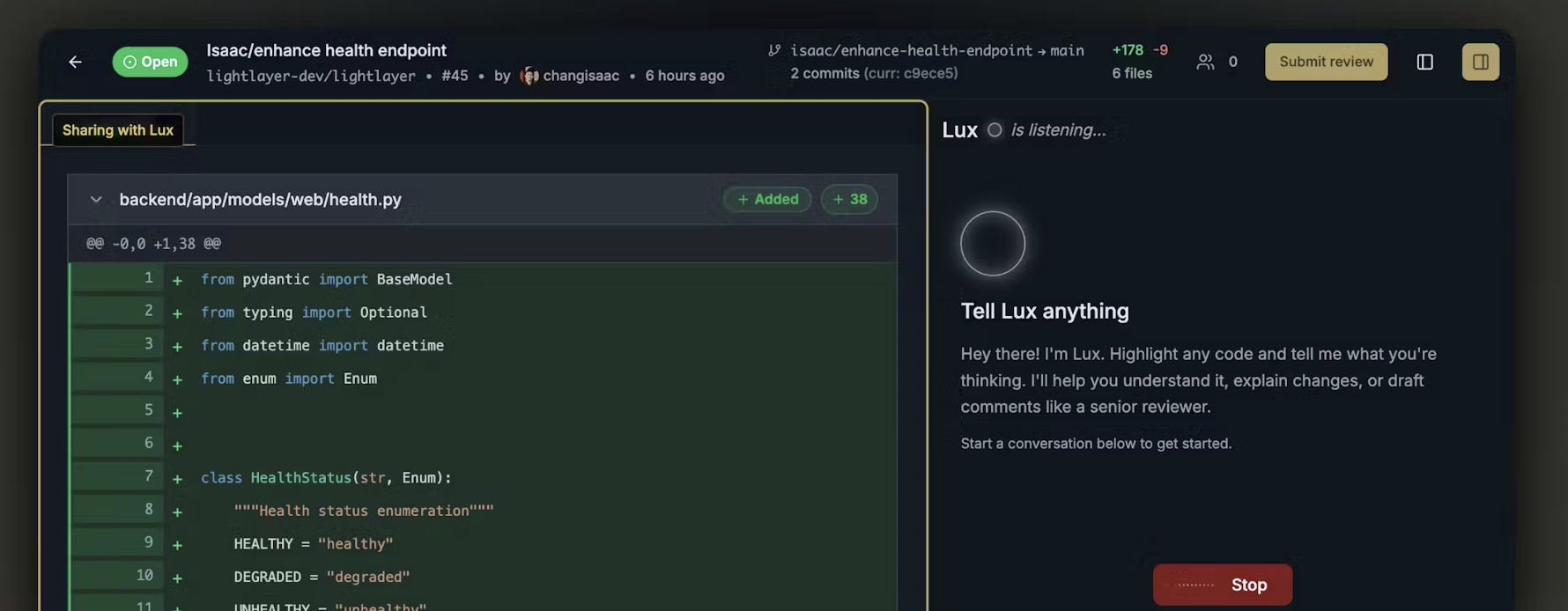Click the PR number #45
This screenshot has height=611, width=1568.
click(x=455, y=76)
